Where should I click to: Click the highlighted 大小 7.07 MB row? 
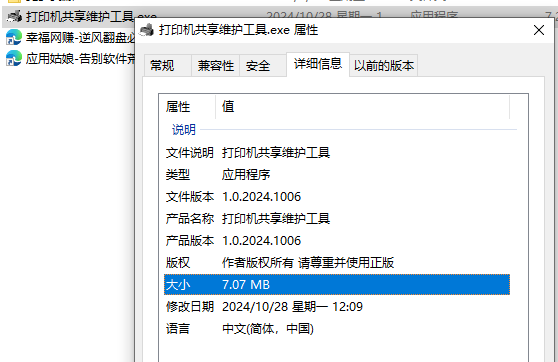[x=337, y=285]
